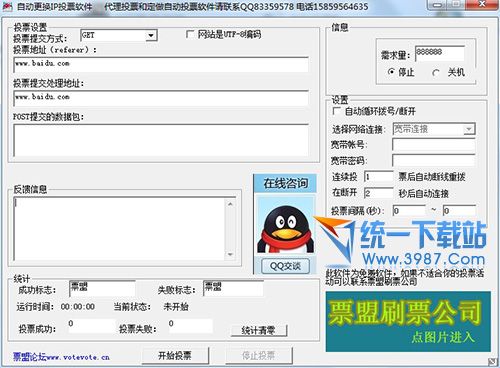
Task: Select the 关机 radio button
Action: coord(435,72)
